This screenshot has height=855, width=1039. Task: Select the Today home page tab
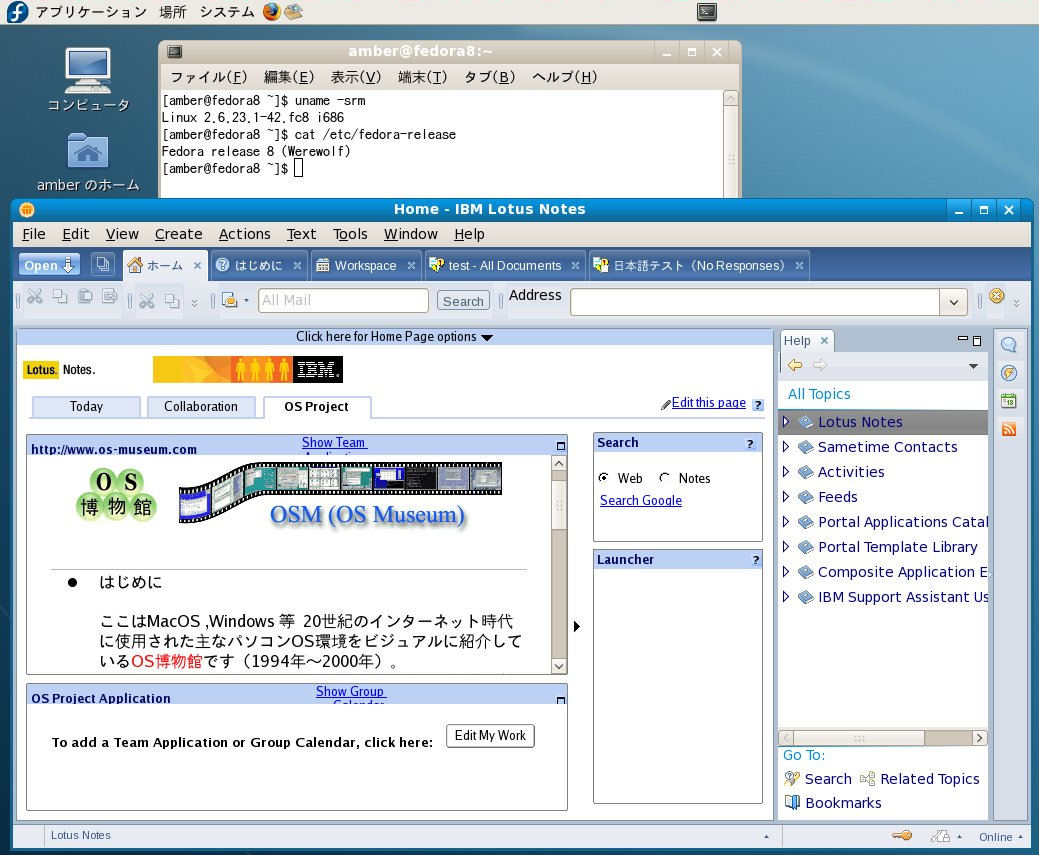[86, 406]
